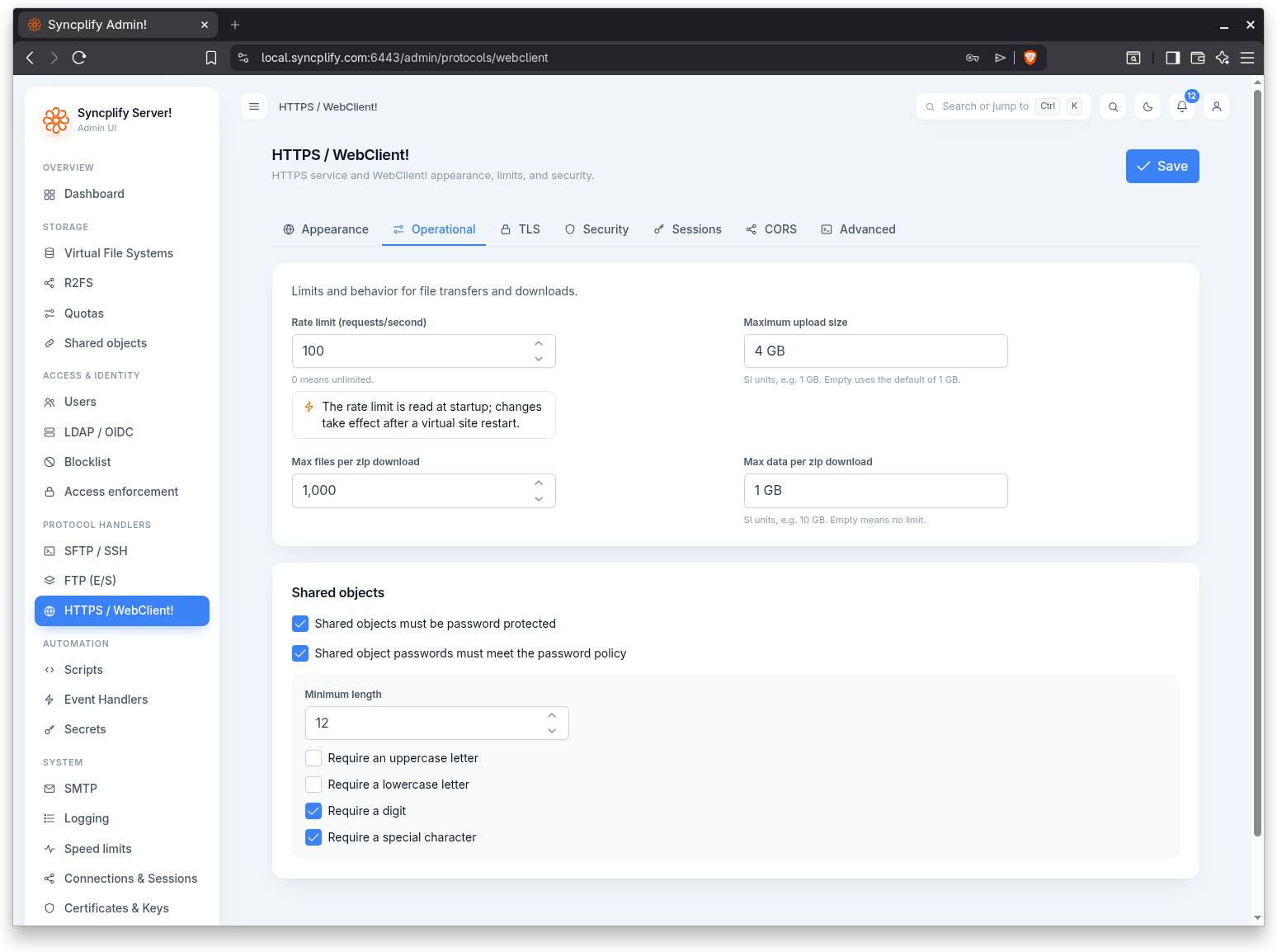The width and height of the screenshot is (1277, 952).
Task: Open Access enforcement page
Action: tap(122, 492)
